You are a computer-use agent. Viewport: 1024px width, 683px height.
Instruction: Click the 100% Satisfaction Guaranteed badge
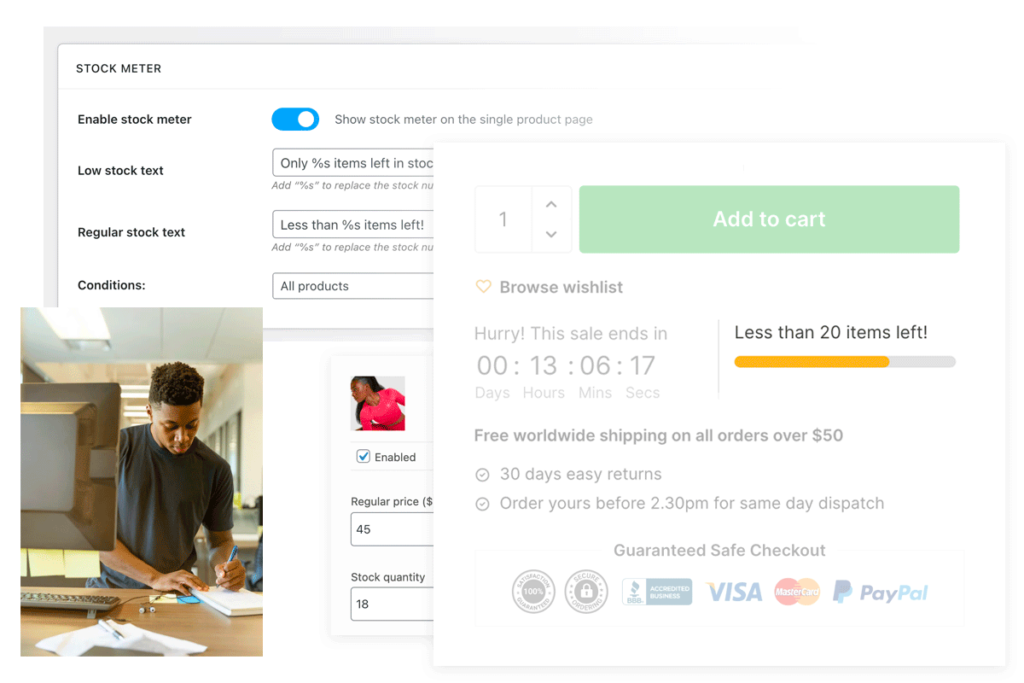click(533, 591)
